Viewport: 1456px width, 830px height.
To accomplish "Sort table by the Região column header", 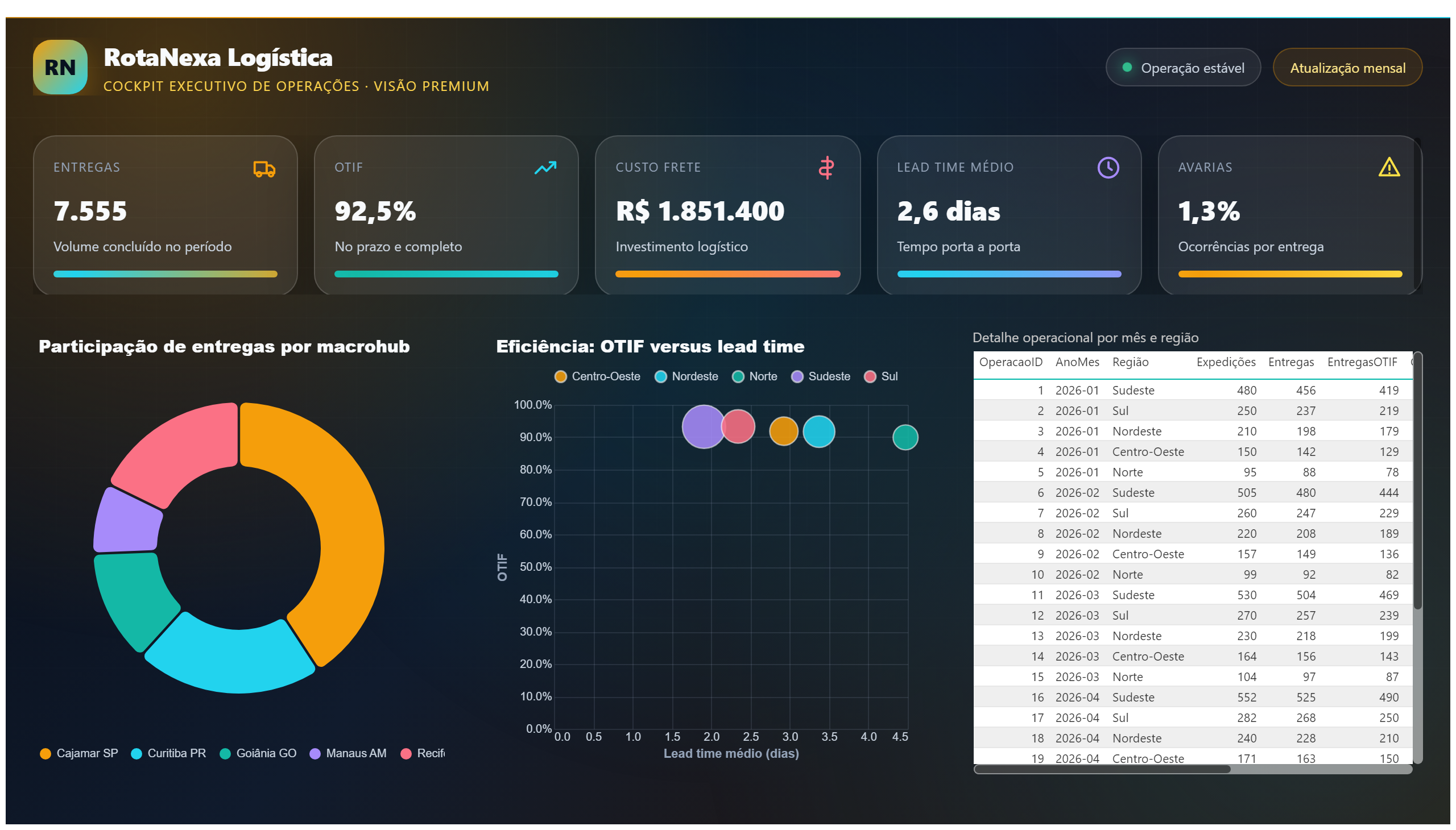I will 1130,362.
